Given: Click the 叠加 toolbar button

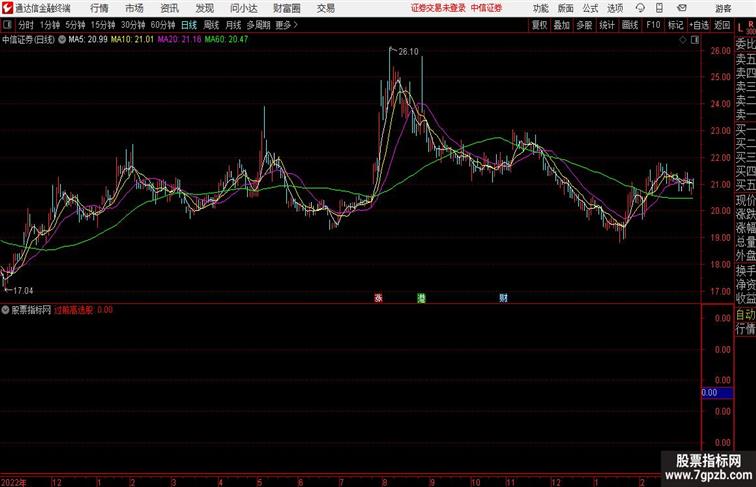Looking at the screenshot, I should [562, 25].
